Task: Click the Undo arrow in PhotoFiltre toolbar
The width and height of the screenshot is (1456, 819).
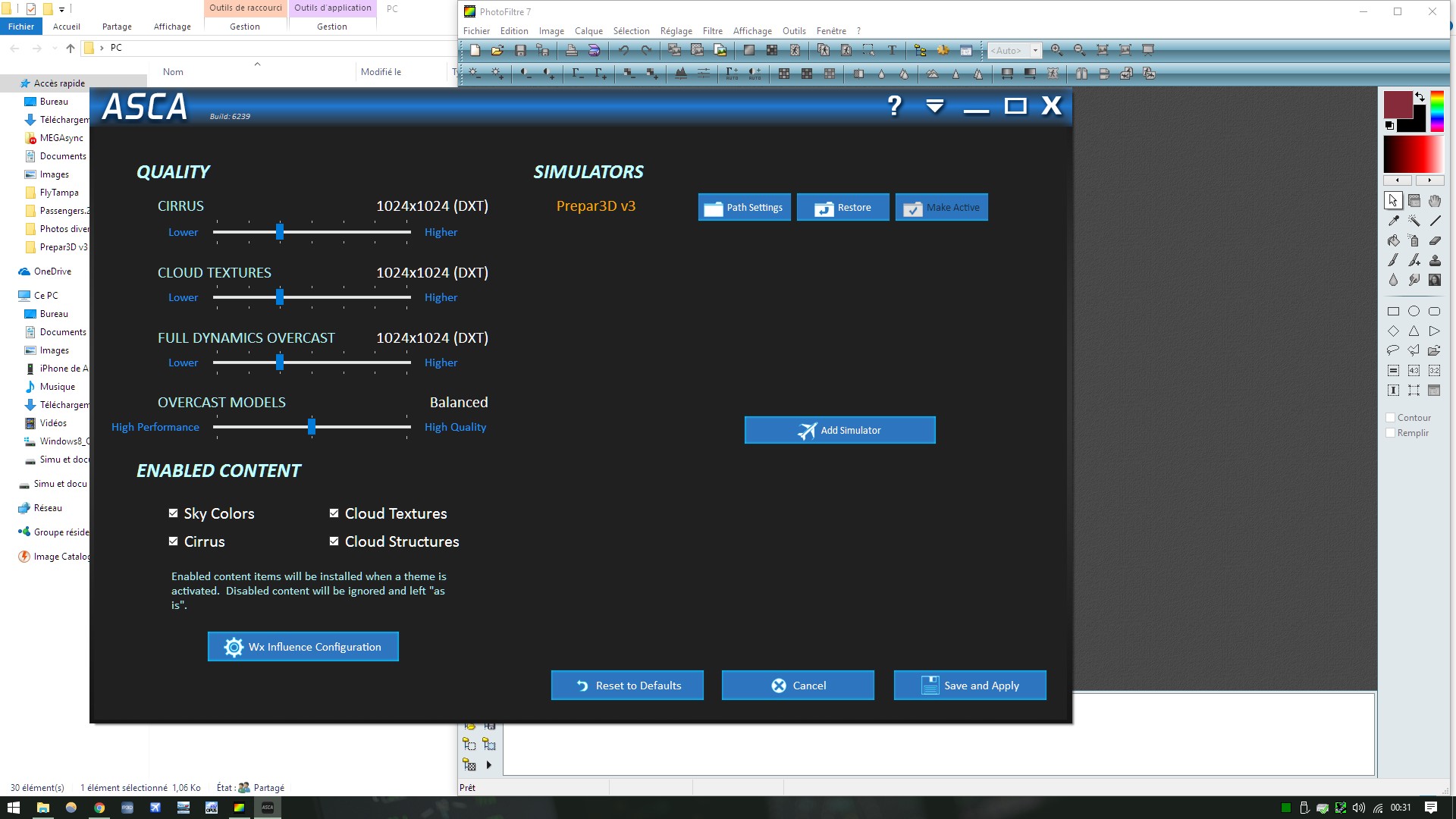Action: 623,50
